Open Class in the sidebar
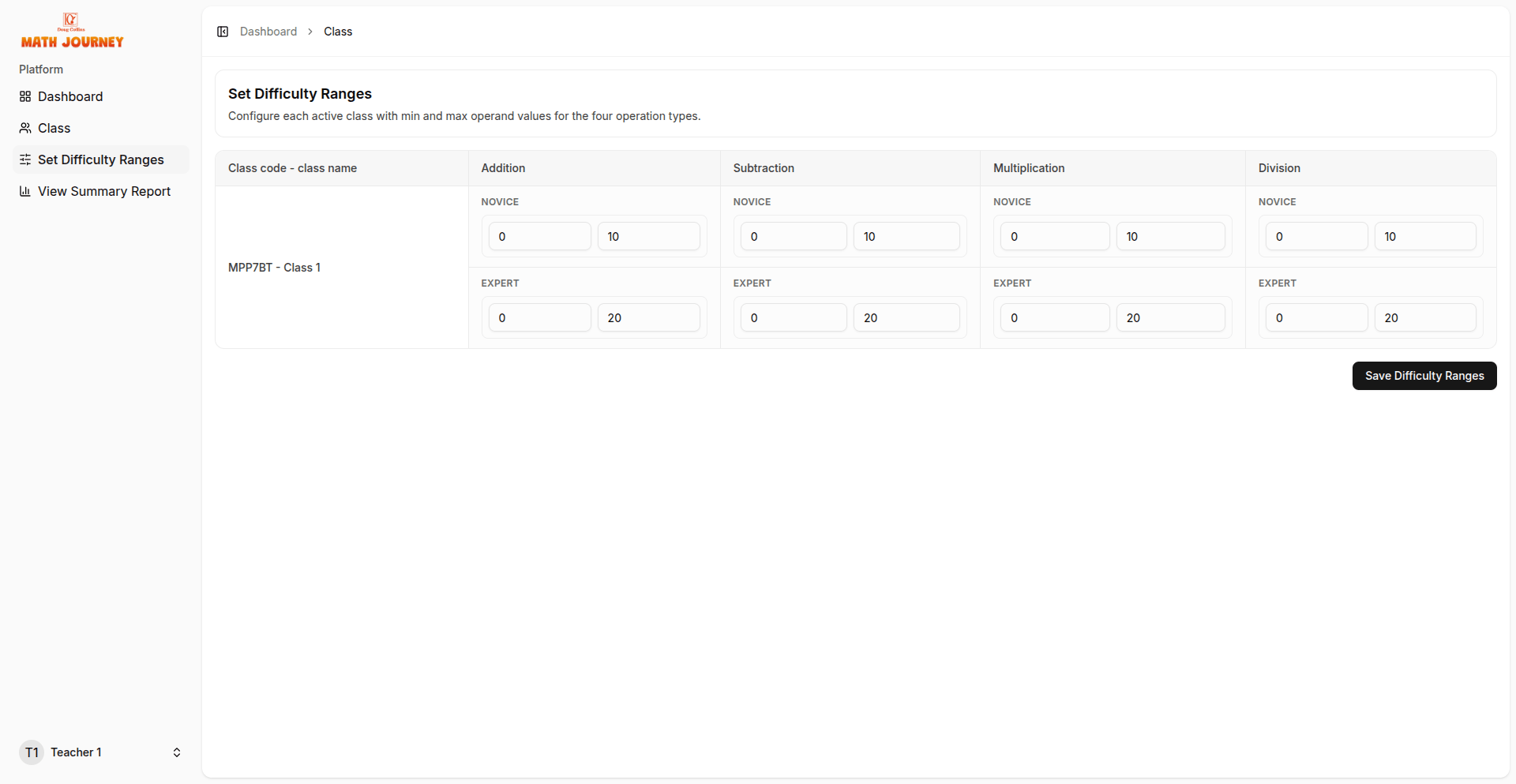The height and width of the screenshot is (784, 1516). tap(101, 128)
